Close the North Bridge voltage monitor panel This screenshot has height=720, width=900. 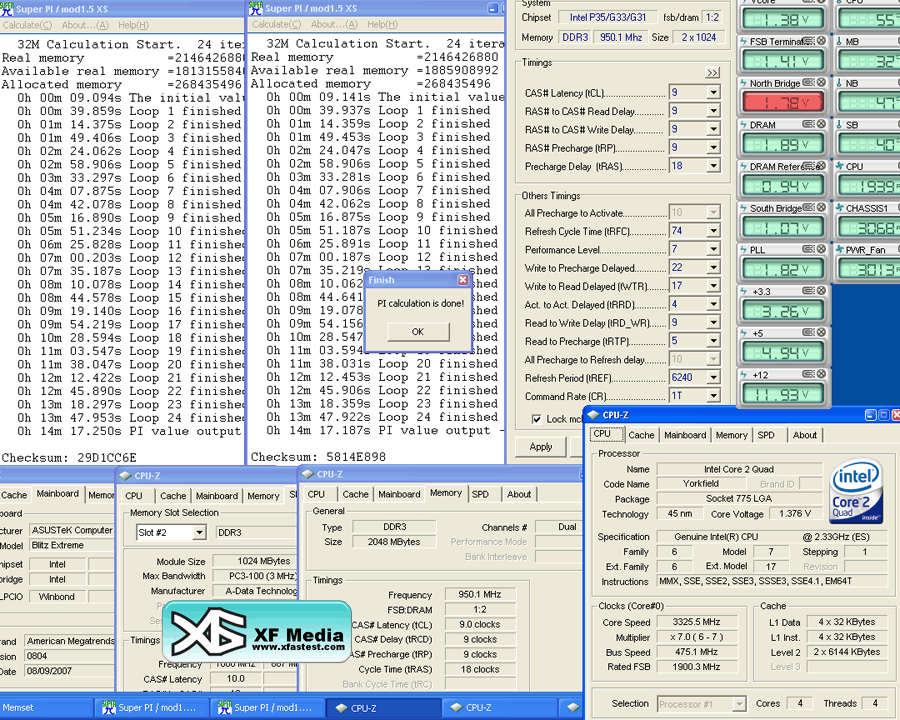[x=821, y=83]
